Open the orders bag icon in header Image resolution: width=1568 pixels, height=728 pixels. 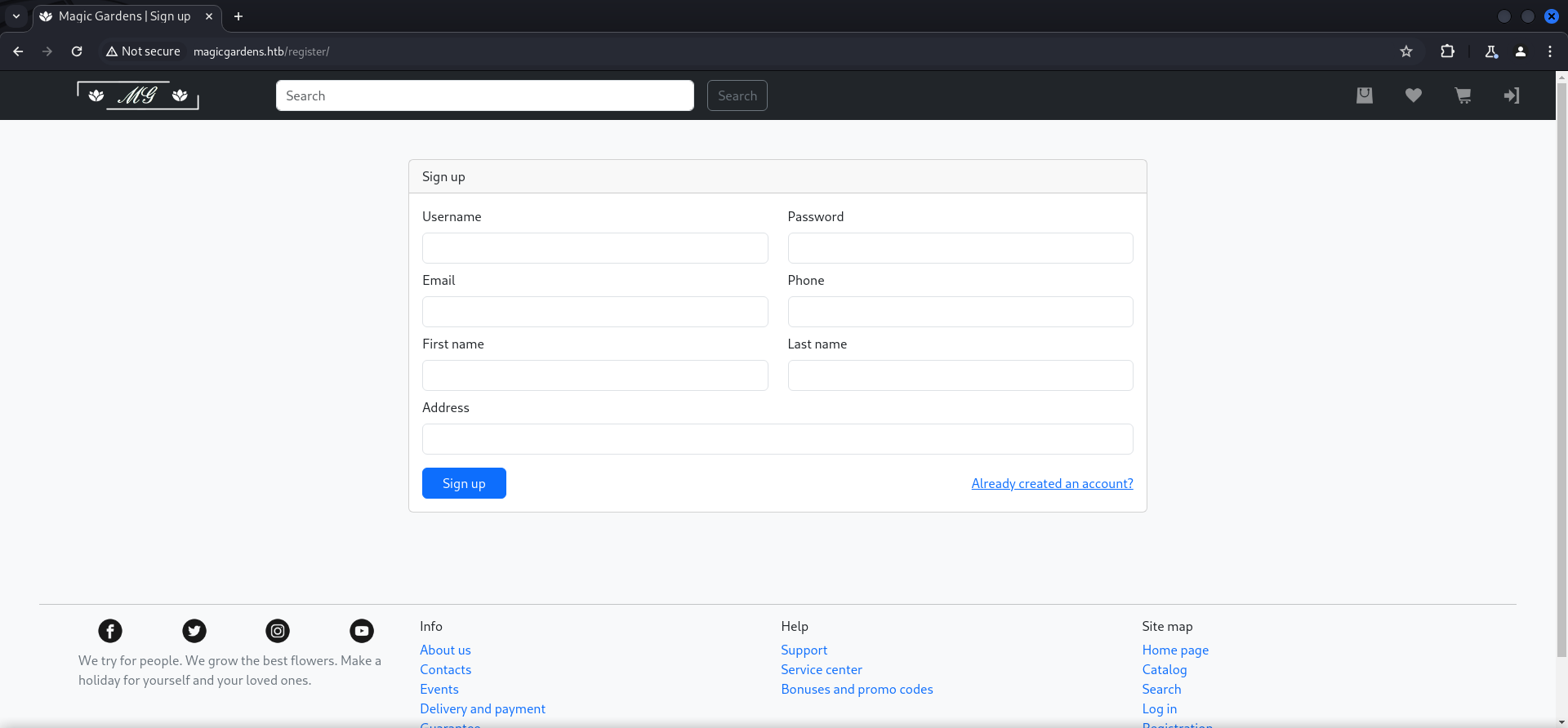coord(1365,95)
